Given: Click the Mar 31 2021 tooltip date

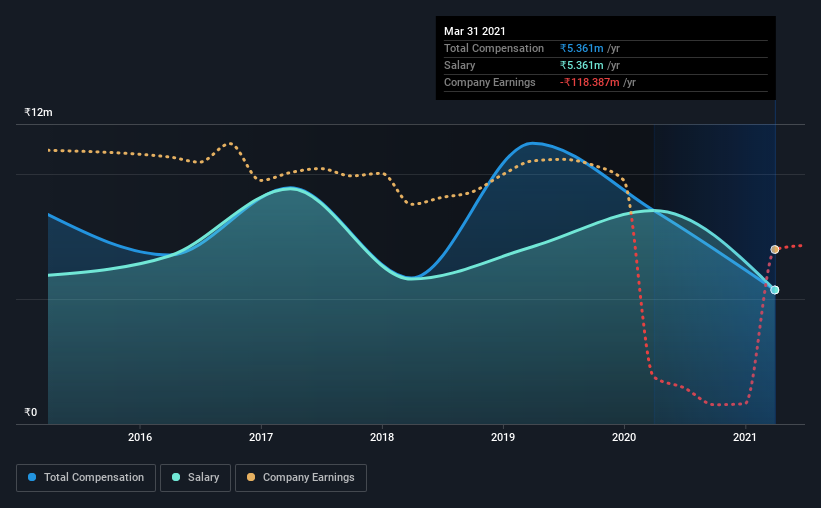Looking at the screenshot, I should [474, 31].
